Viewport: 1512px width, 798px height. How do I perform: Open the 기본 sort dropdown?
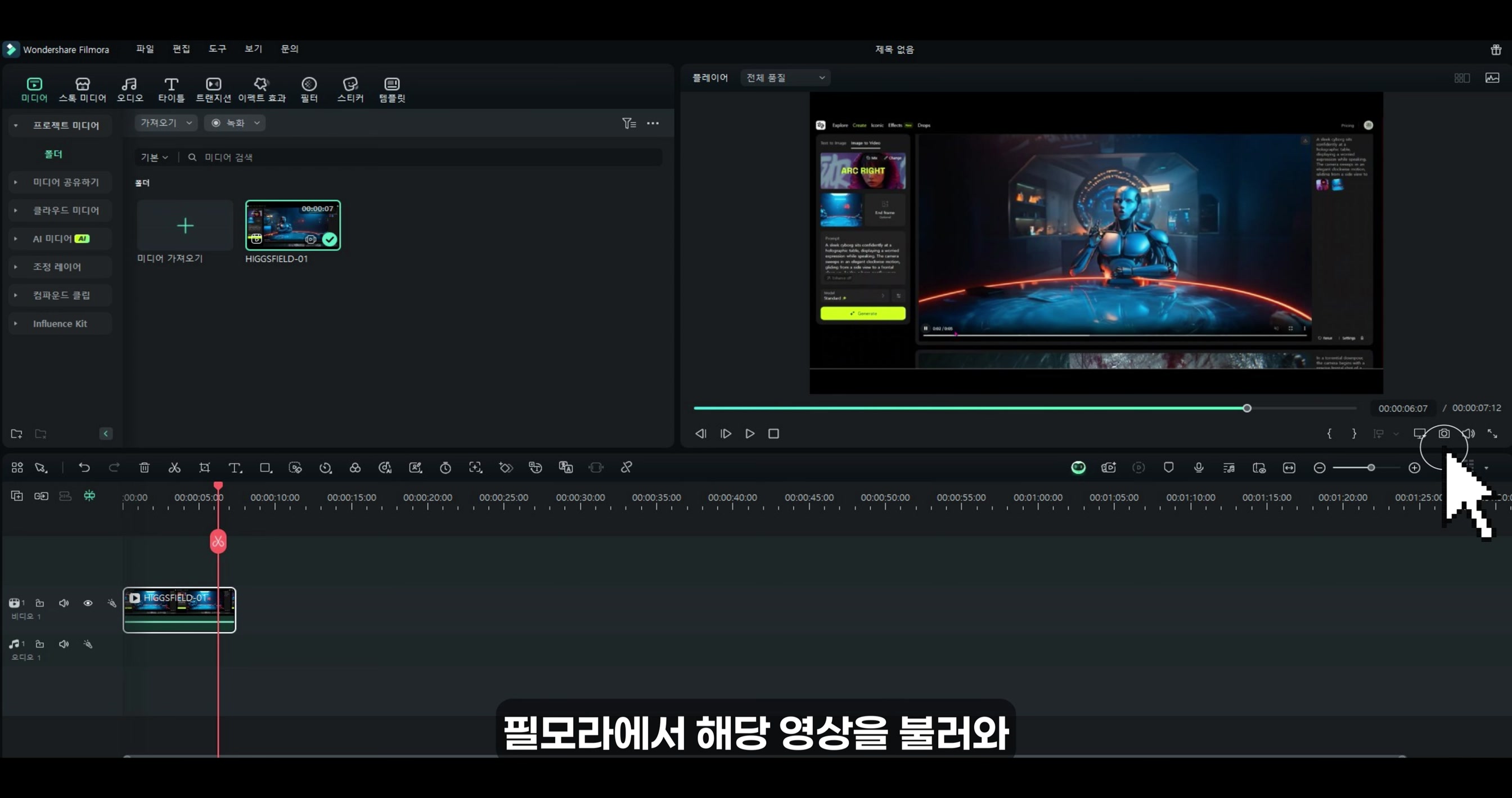pyautogui.click(x=154, y=158)
